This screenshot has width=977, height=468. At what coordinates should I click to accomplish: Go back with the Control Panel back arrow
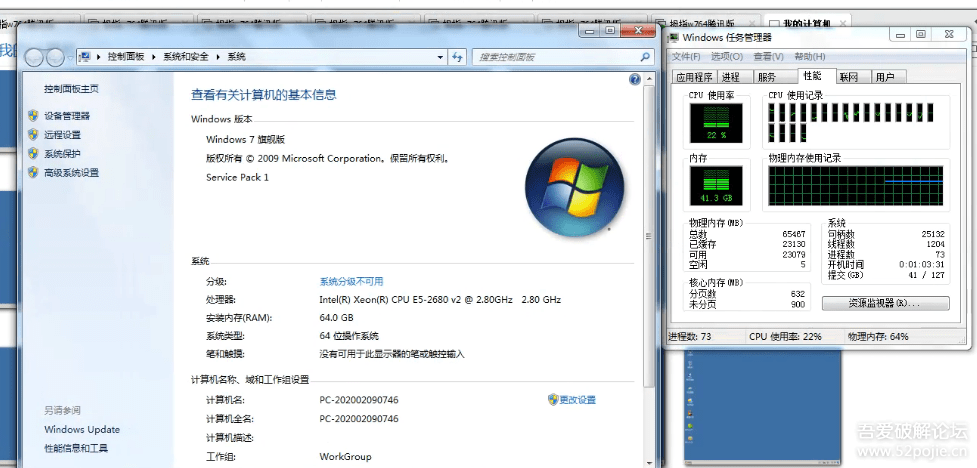point(34,57)
